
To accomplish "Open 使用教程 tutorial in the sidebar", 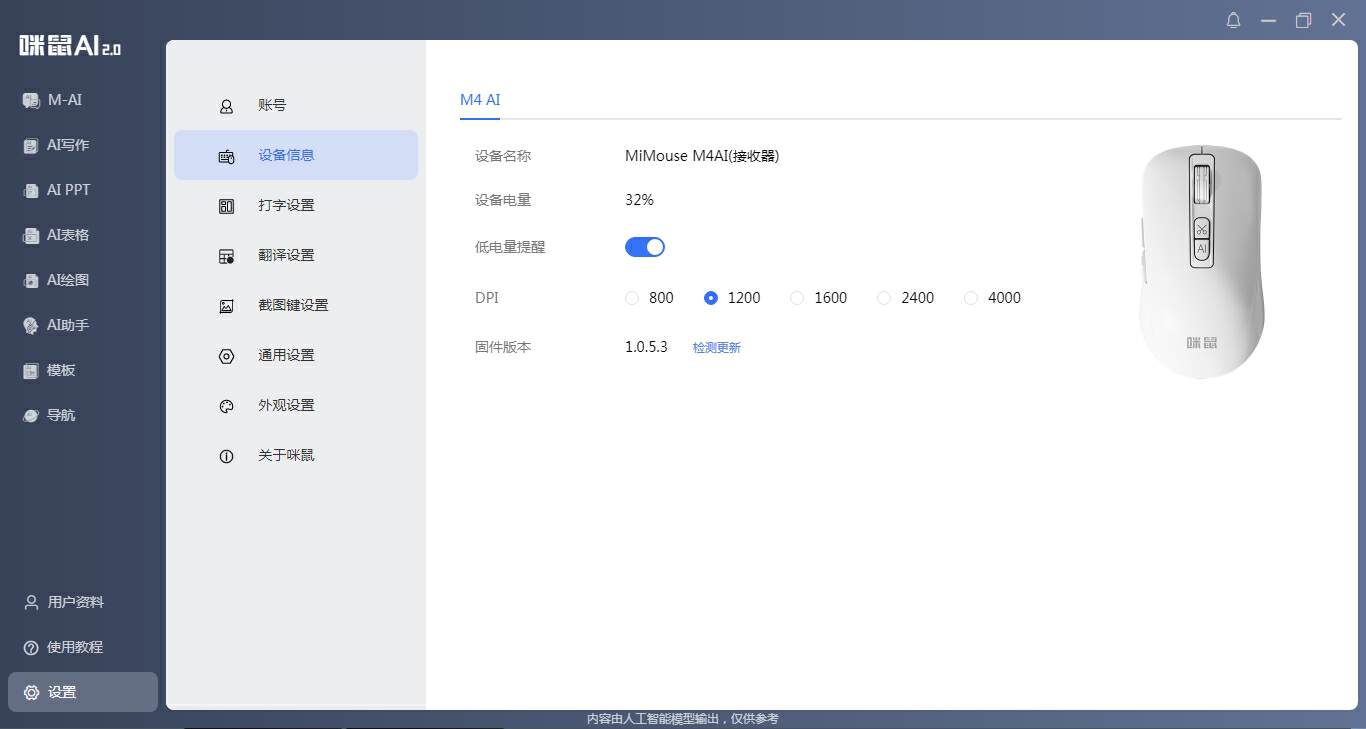I will 74,647.
